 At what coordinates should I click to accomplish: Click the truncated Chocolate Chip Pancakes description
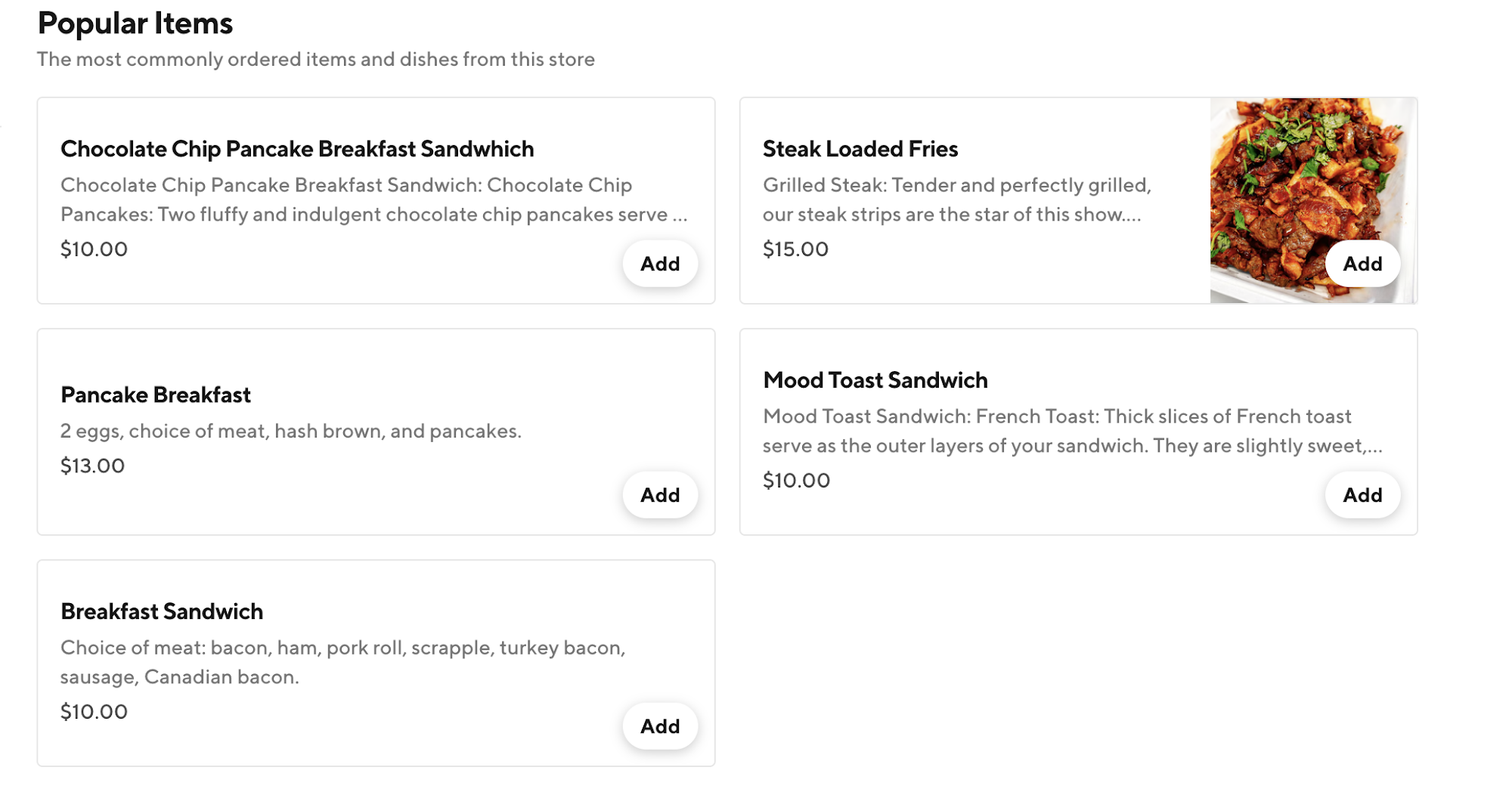coord(373,199)
